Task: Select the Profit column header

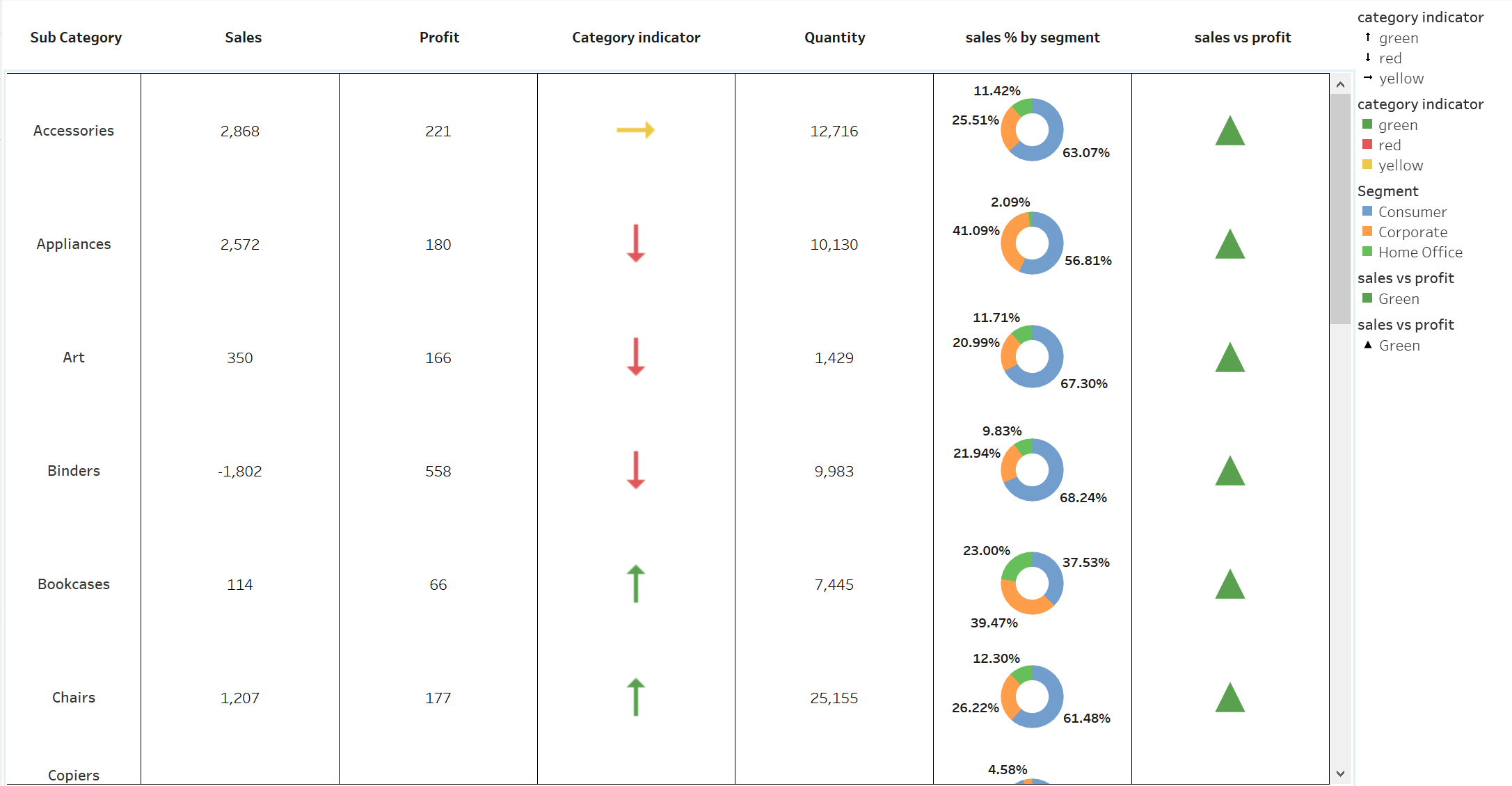Action: click(438, 38)
